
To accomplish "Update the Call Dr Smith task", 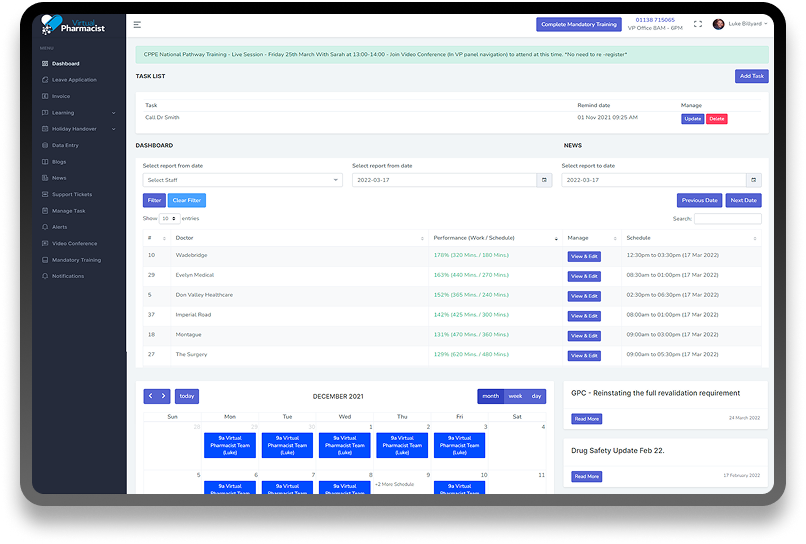I will point(692,119).
